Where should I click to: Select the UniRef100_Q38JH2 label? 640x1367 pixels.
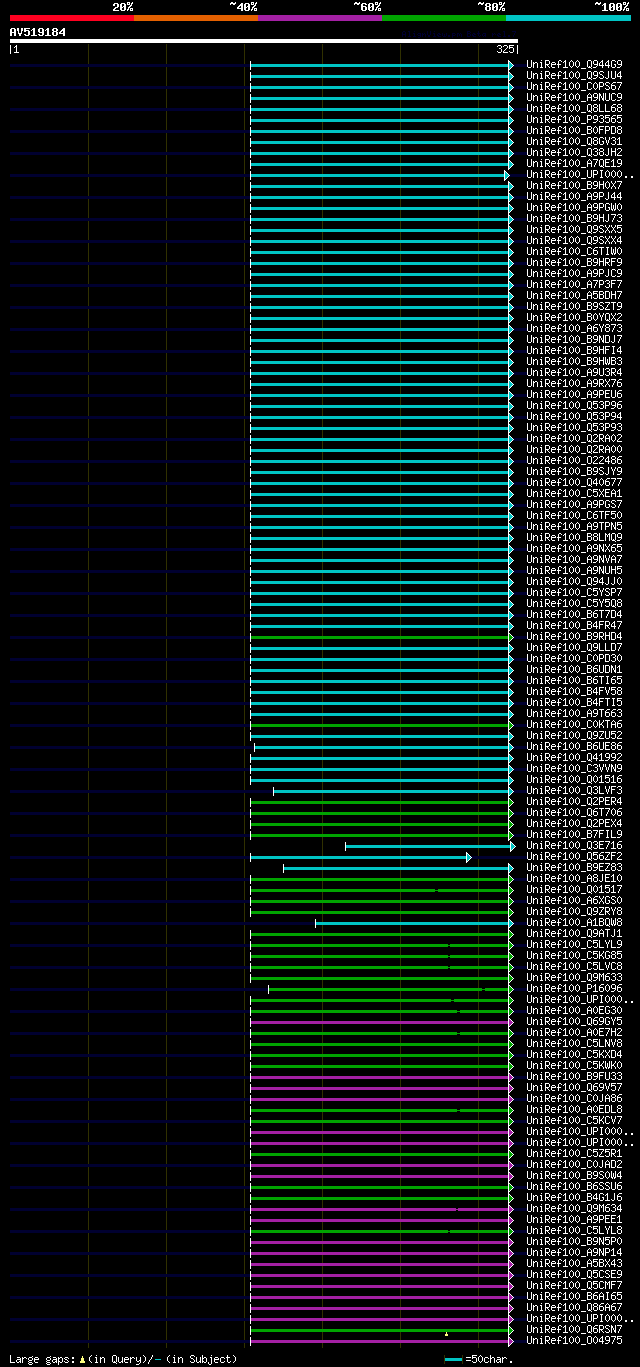click(x=574, y=152)
